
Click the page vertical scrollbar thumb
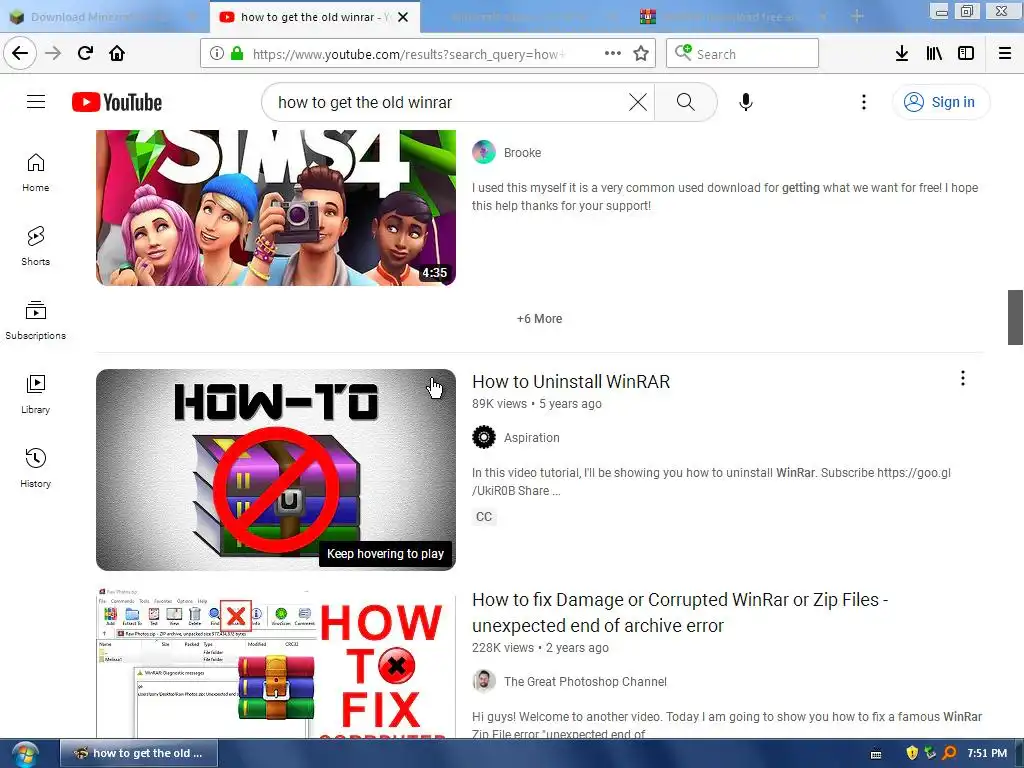(1015, 317)
